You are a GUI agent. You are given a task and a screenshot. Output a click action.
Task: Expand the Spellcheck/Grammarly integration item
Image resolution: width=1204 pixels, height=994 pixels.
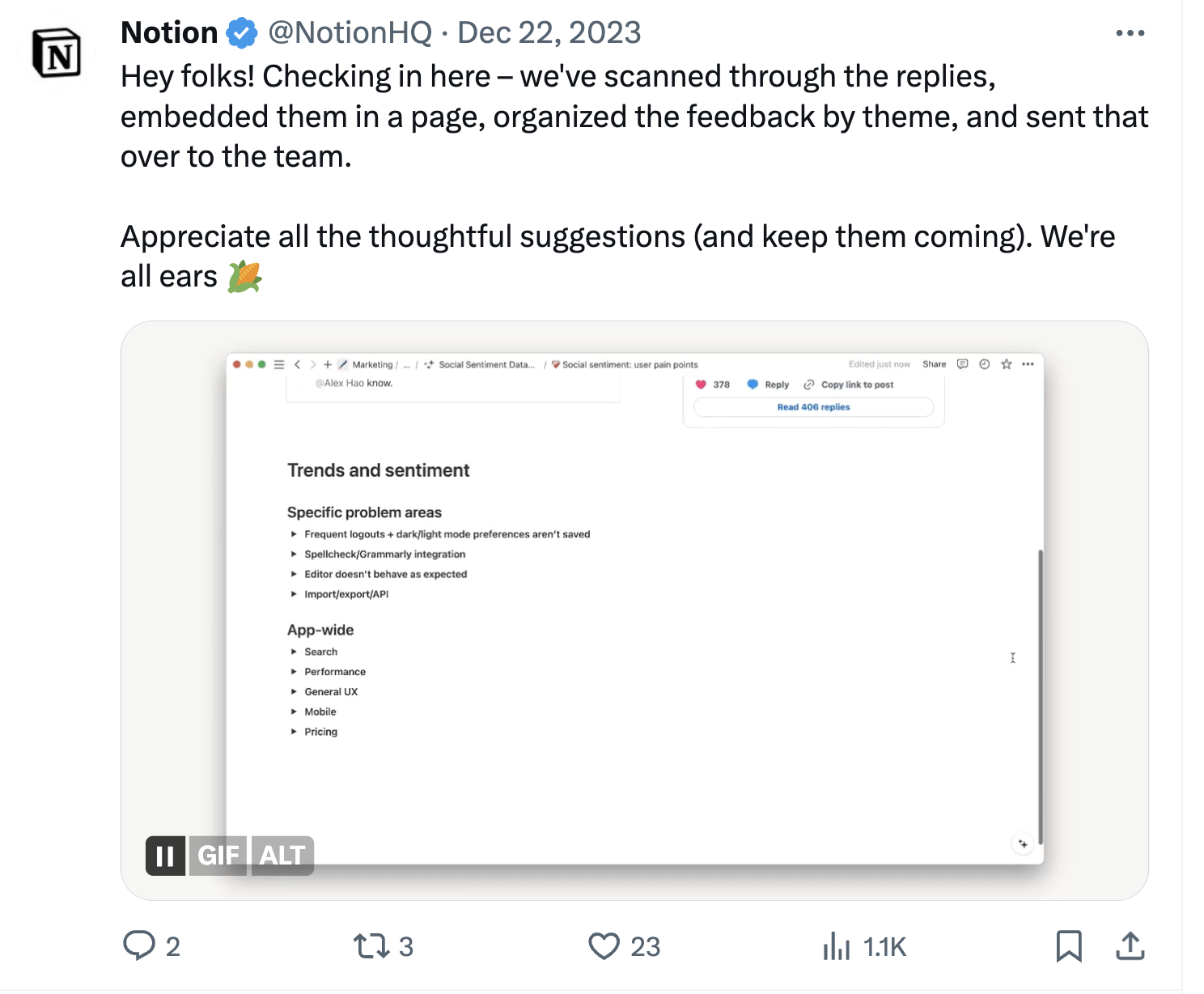point(294,554)
